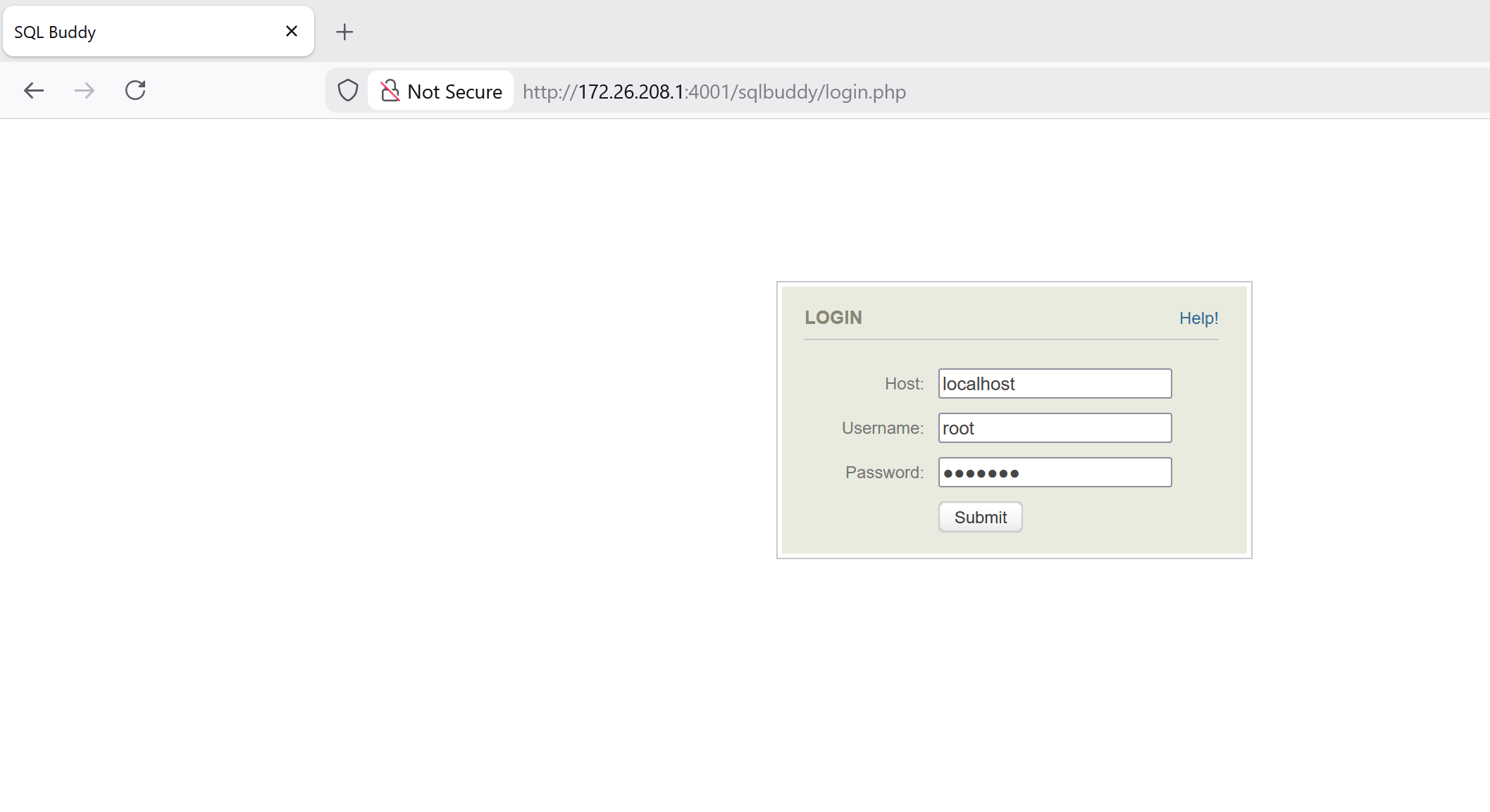Screen dimensions: 1490x812
Task: Click the Not Secure warning label
Action: [x=454, y=91]
